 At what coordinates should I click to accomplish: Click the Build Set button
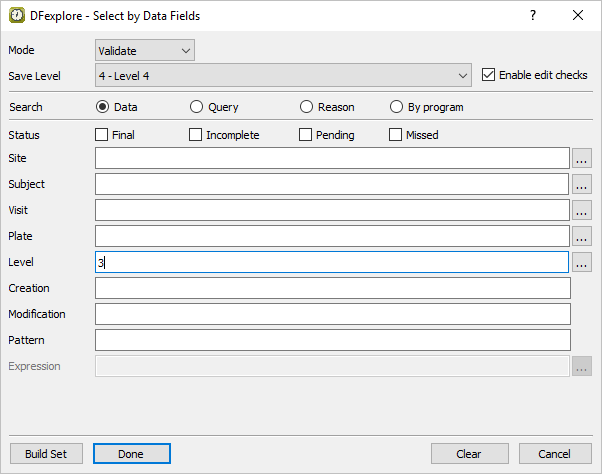(46, 454)
